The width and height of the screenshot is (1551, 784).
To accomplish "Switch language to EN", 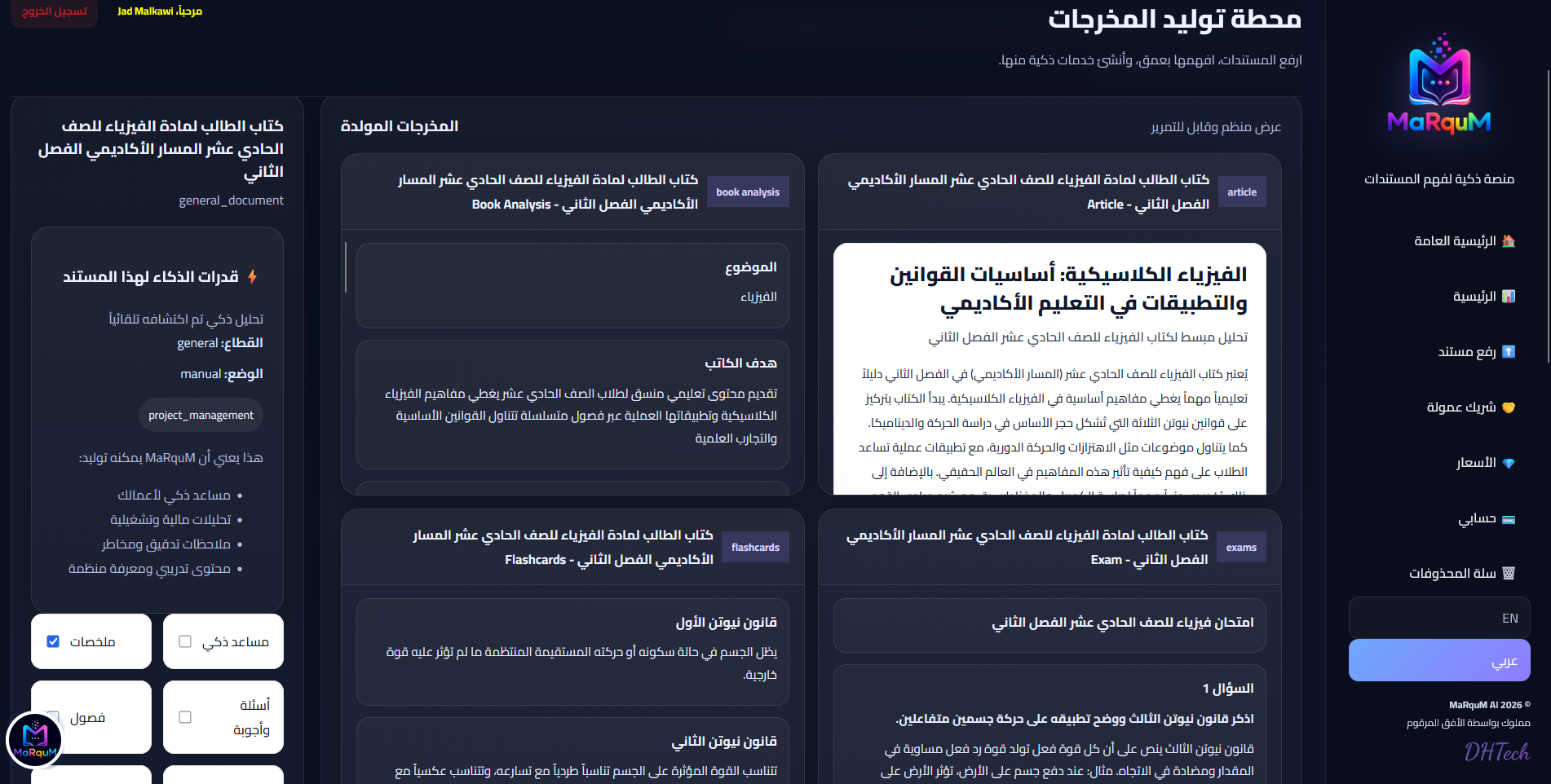I will (1439, 618).
